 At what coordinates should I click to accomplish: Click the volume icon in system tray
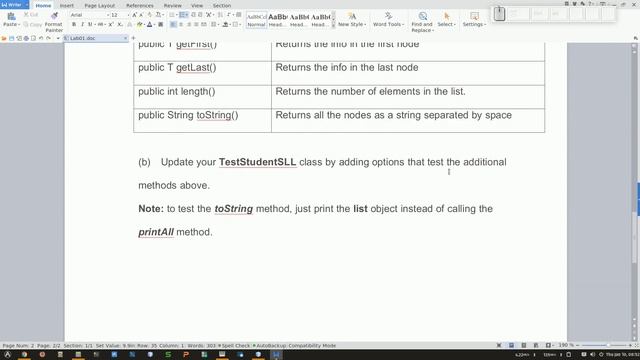[592, 355]
